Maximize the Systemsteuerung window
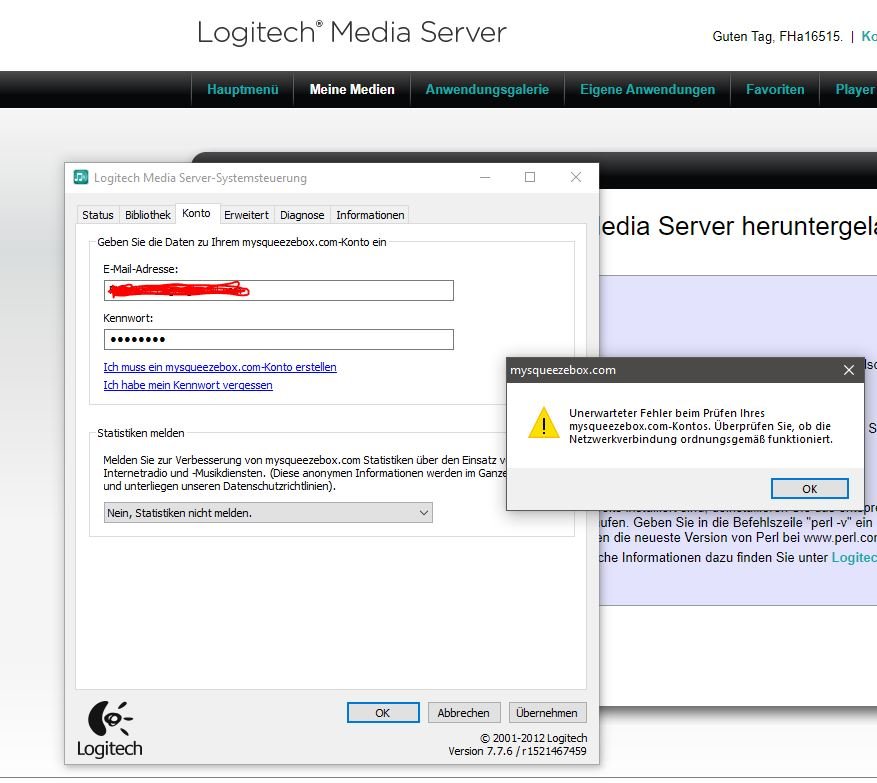877x783 pixels. click(x=530, y=177)
